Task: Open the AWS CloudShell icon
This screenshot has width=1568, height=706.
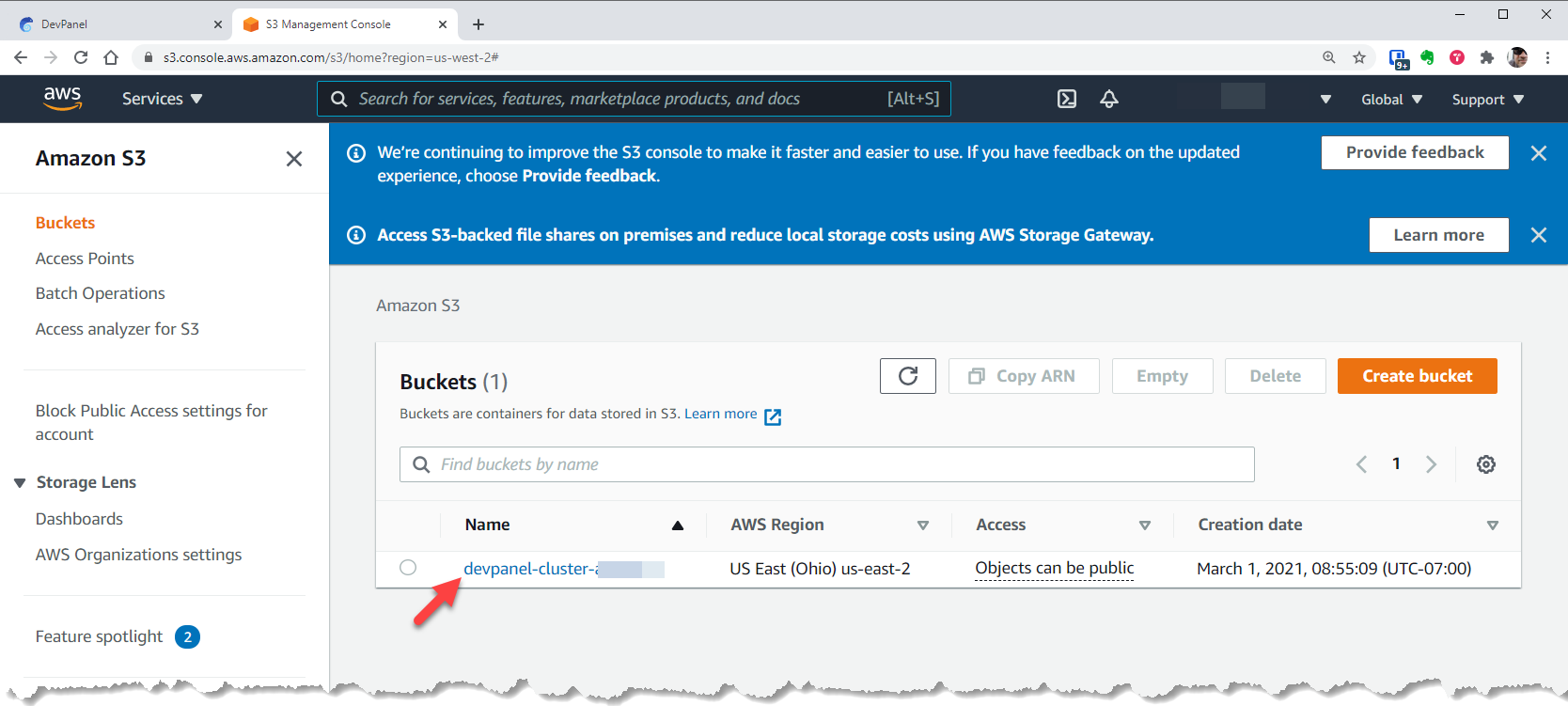Action: [1067, 99]
